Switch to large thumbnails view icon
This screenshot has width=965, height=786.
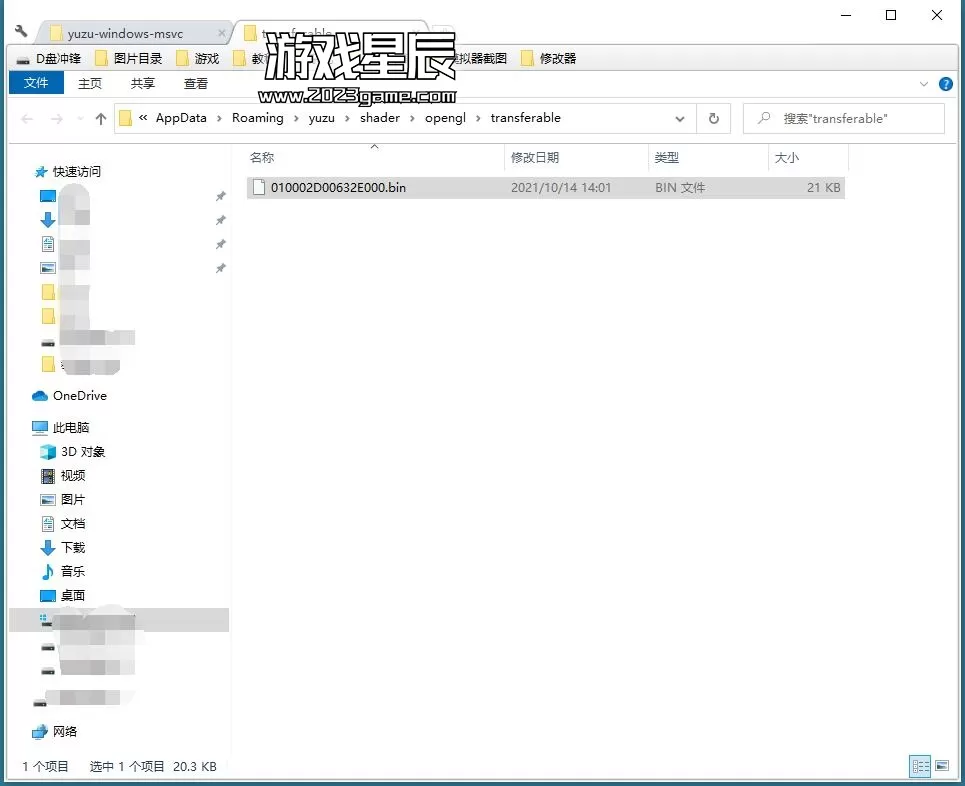tap(941, 766)
